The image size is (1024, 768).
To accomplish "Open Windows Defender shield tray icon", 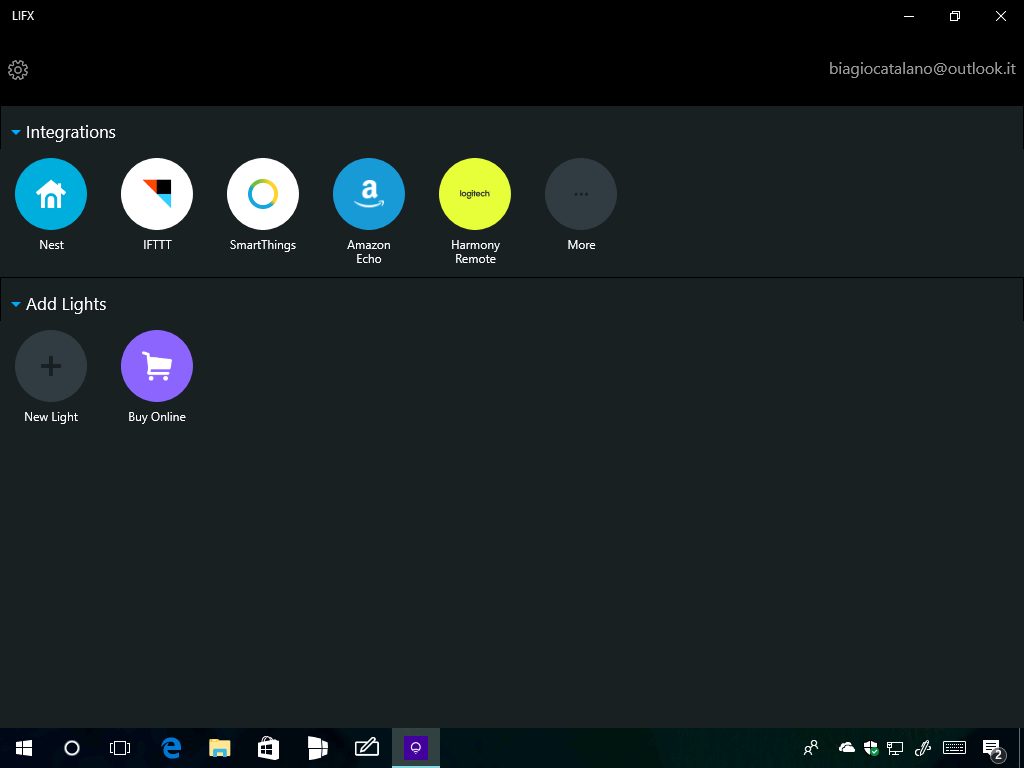I will [871, 748].
